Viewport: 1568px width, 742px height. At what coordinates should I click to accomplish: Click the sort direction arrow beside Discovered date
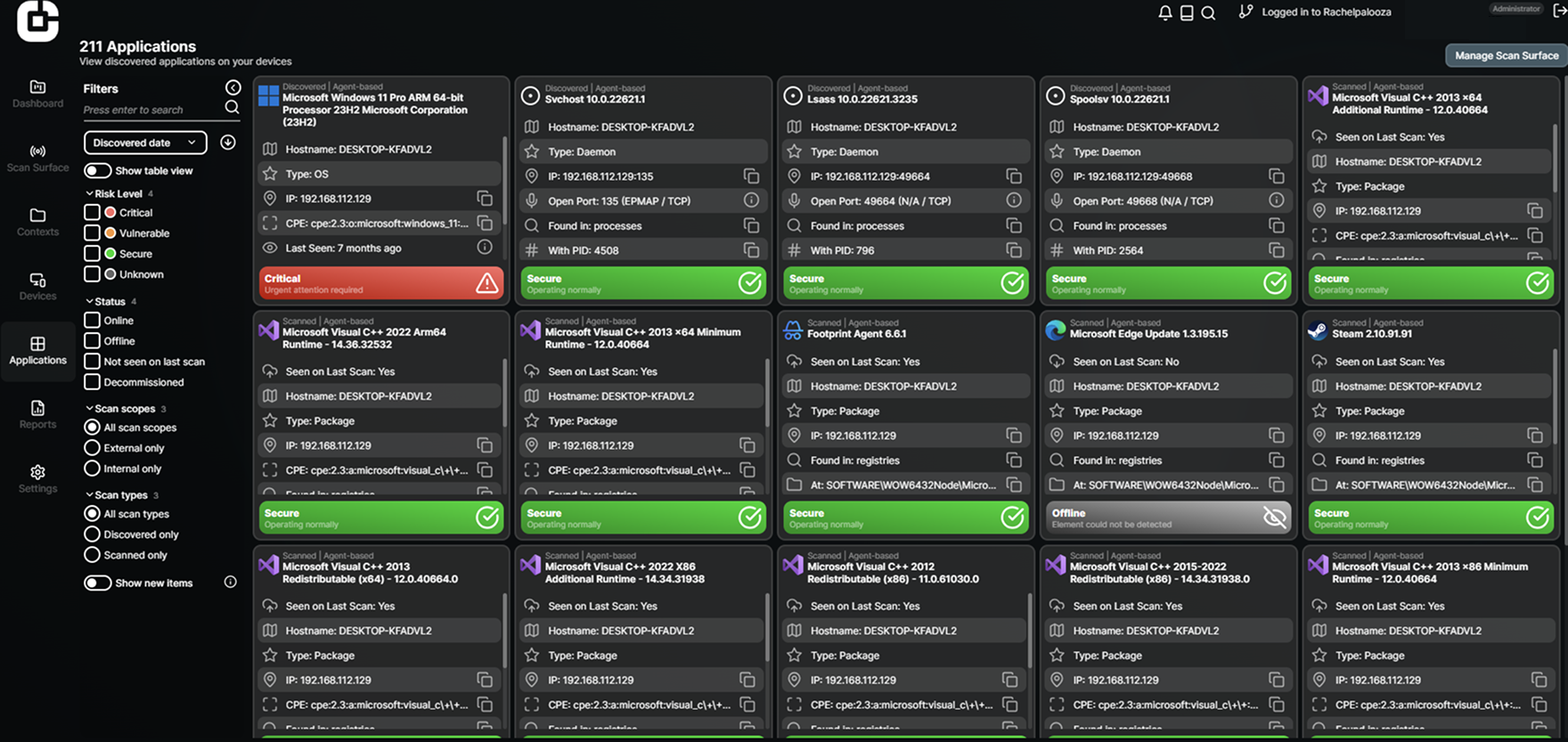[228, 143]
